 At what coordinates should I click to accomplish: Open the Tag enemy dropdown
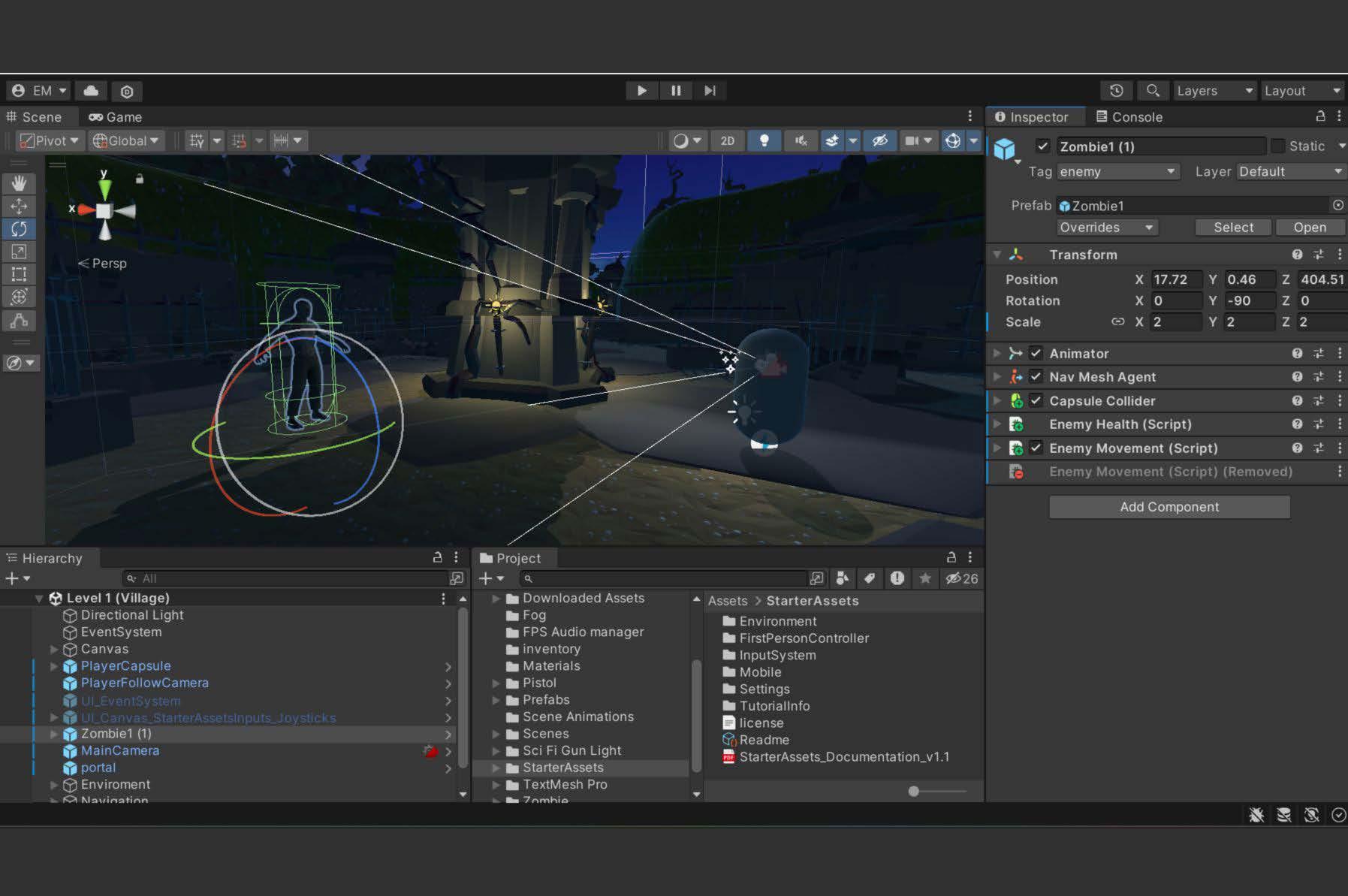point(1117,172)
